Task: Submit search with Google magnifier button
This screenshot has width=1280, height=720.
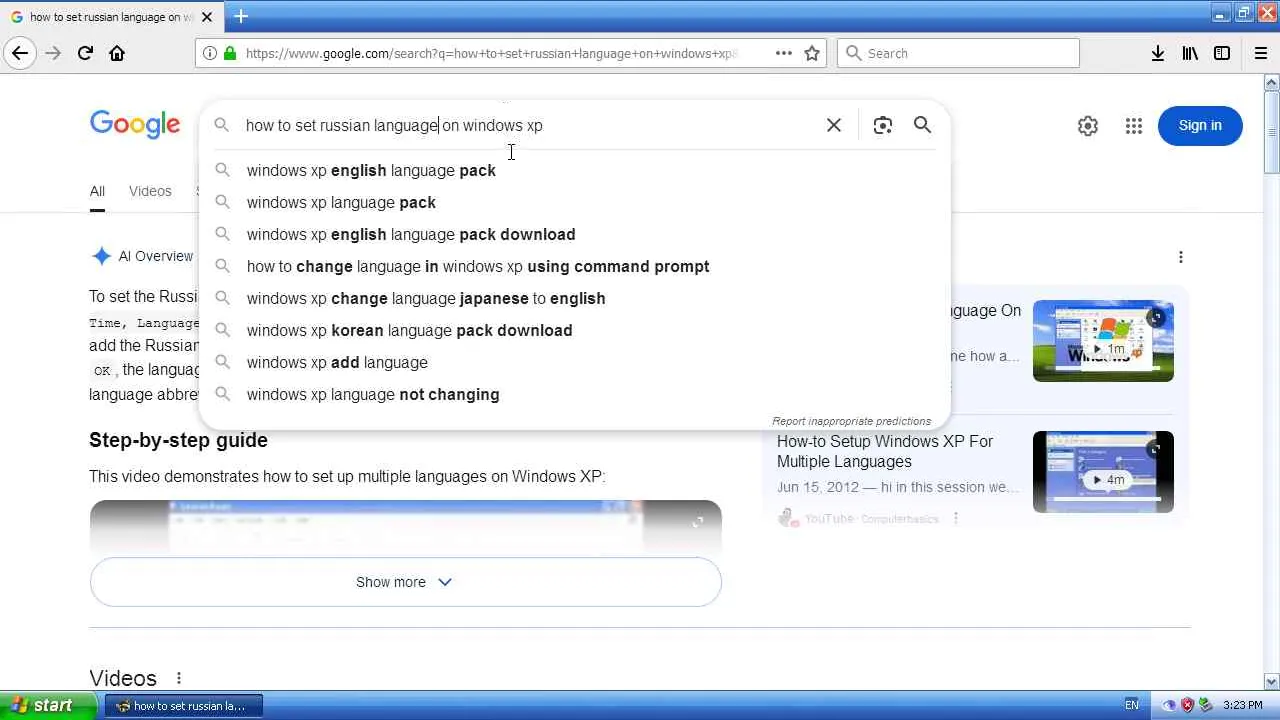Action: tap(922, 125)
